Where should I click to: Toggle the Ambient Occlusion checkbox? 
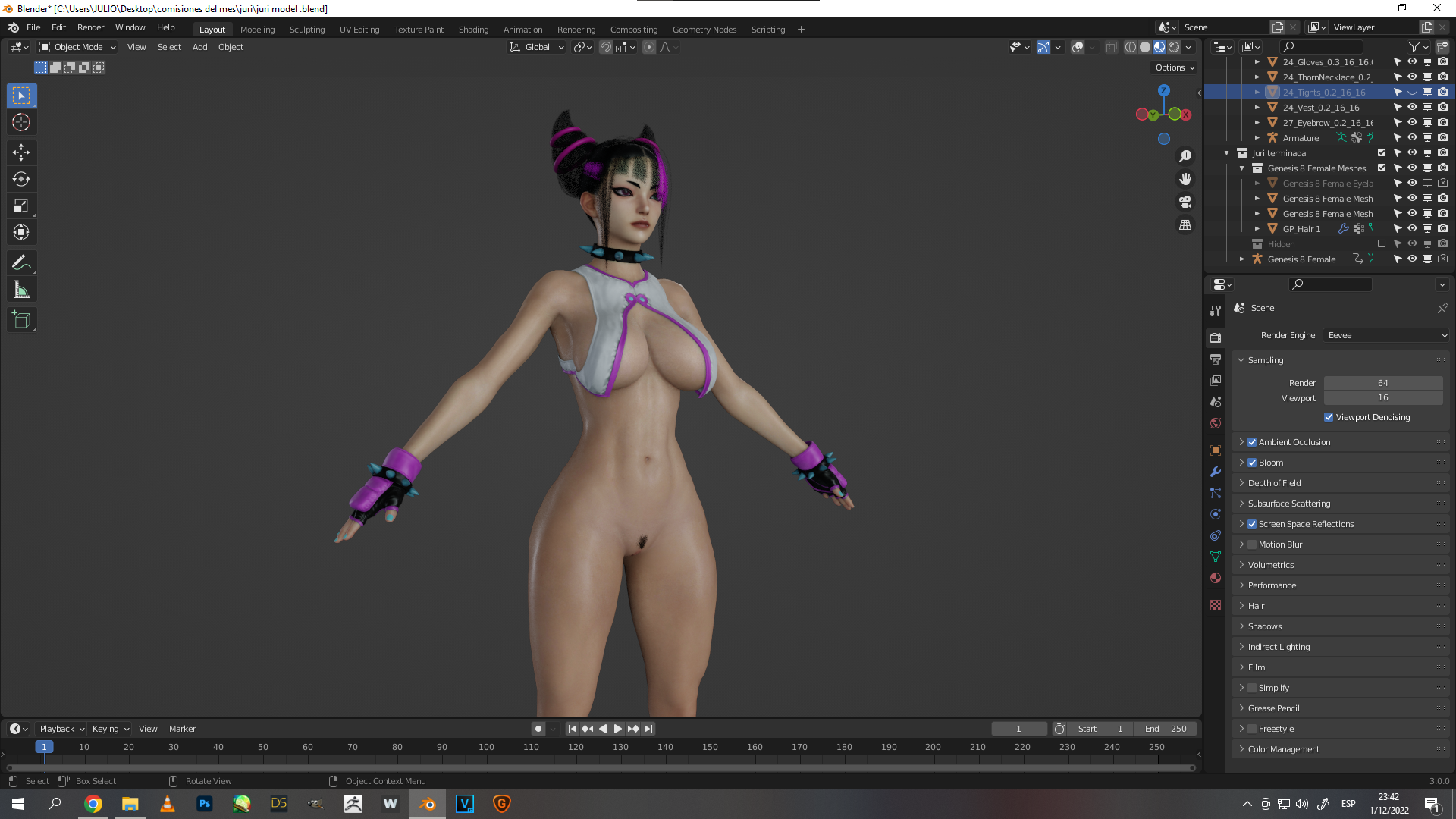[x=1252, y=442]
